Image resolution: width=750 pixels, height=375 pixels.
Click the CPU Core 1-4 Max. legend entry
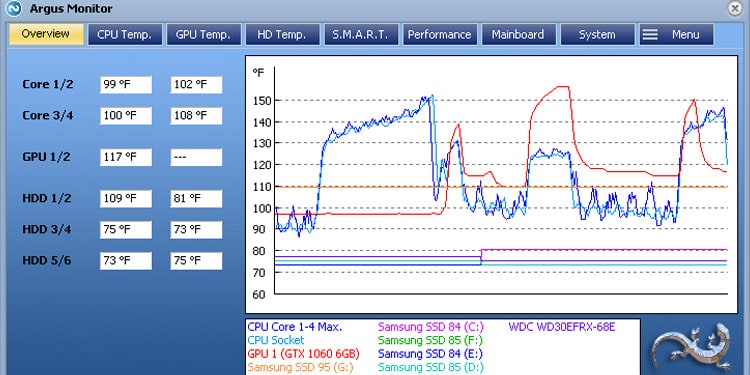(x=295, y=327)
